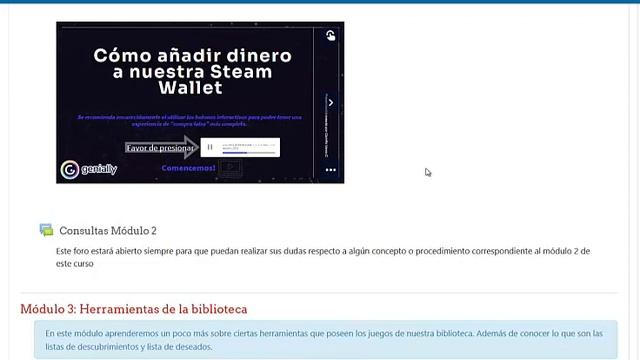Viewport: 640px width, 360px height.
Task: Go to next Genially slide arrow
Action: click(331, 103)
